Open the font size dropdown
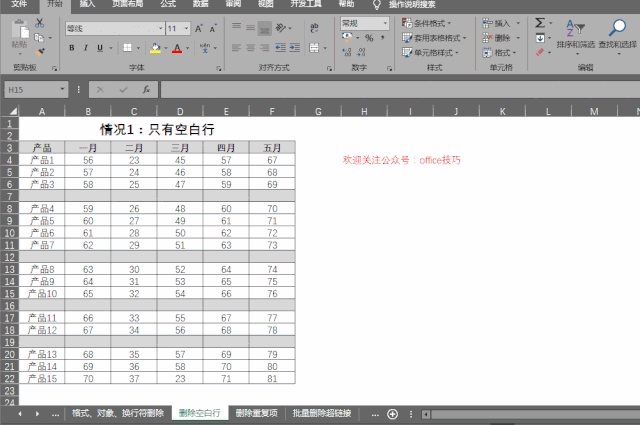This screenshot has width=640, height=425. point(186,29)
